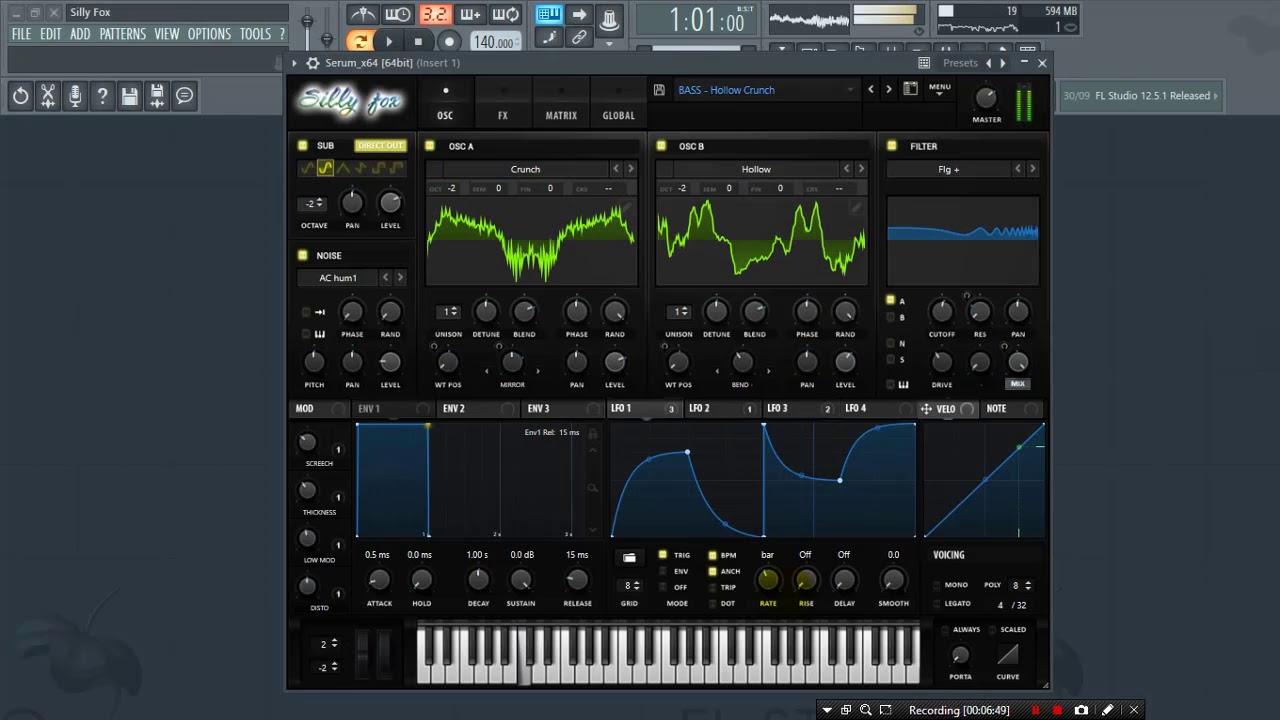1280x720 pixels.
Task: Open the Flg + filter type menu
Action: 949,169
